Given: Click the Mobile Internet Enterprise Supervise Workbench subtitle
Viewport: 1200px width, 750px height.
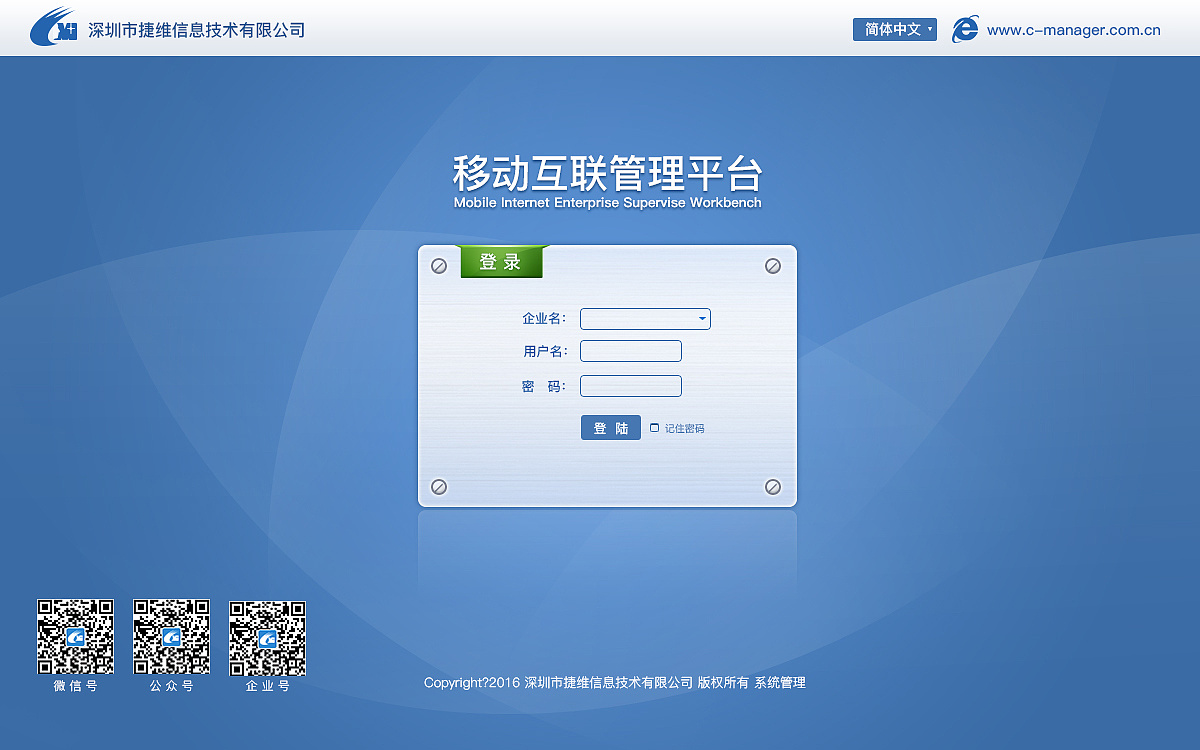Looking at the screenshot, I should [x=608, y=203].
